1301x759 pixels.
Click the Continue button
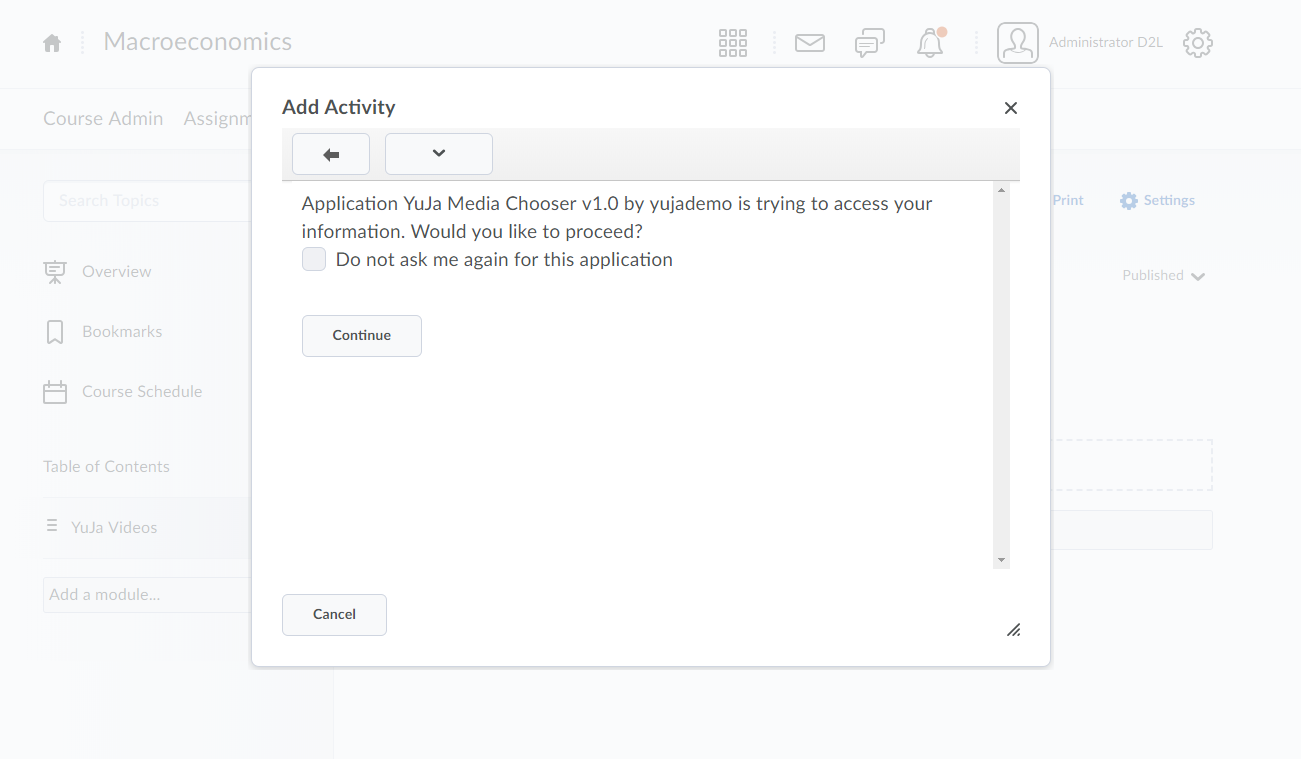362,336
